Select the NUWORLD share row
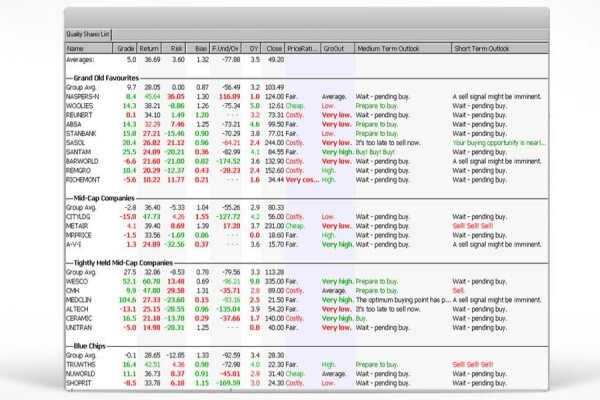The image size is (600, 400). pyautogui.click(x=306, y=374)
